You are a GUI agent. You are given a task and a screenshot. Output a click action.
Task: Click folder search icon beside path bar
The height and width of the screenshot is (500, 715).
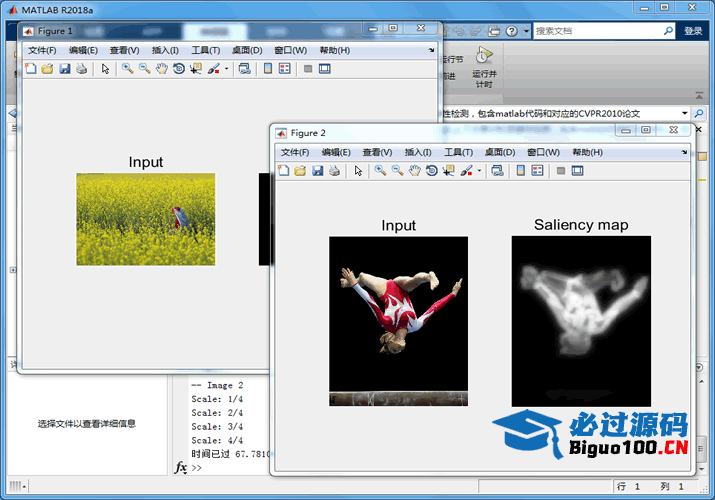point(699,113)
